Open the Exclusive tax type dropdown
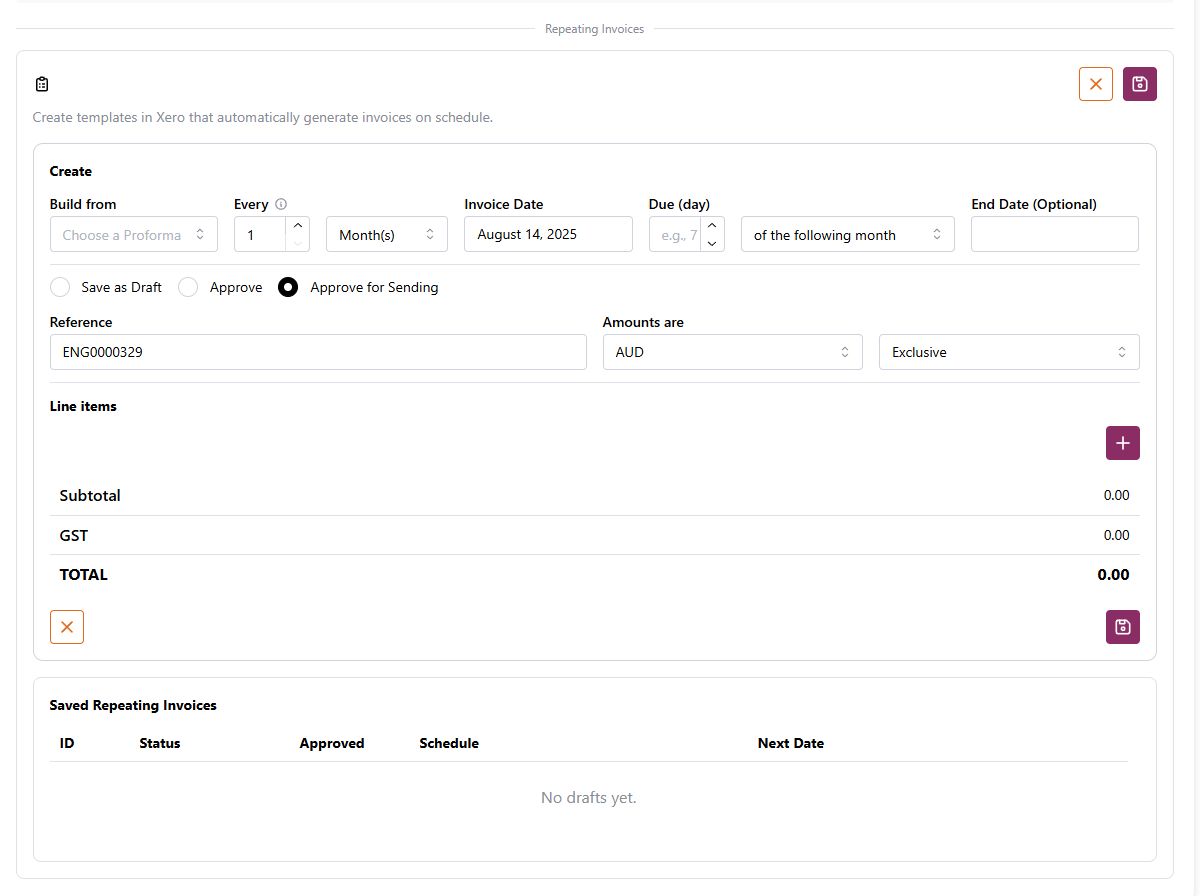The width and height of the screenshot is (1200, 896). coord(1008,352)
